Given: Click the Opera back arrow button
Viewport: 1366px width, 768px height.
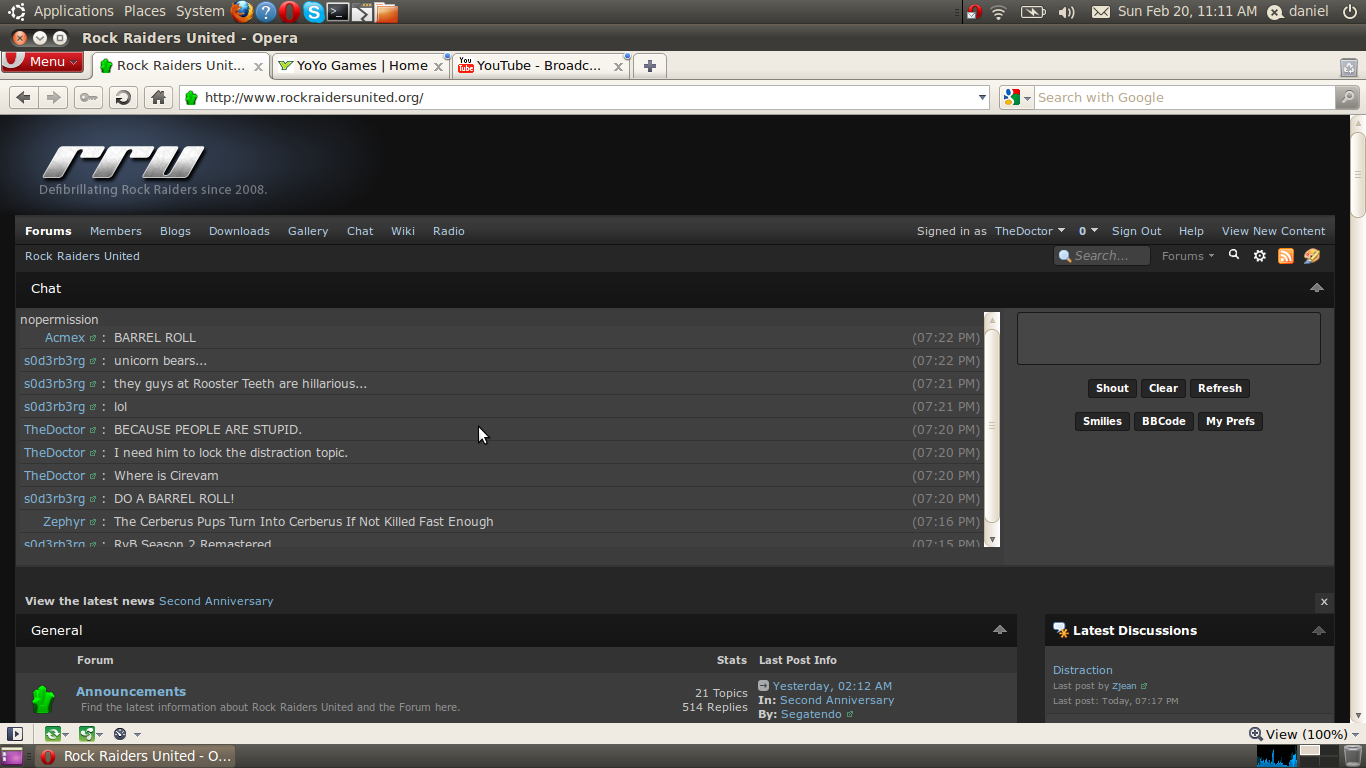Looking at the screenshot, I should click(x=24, y=97).
